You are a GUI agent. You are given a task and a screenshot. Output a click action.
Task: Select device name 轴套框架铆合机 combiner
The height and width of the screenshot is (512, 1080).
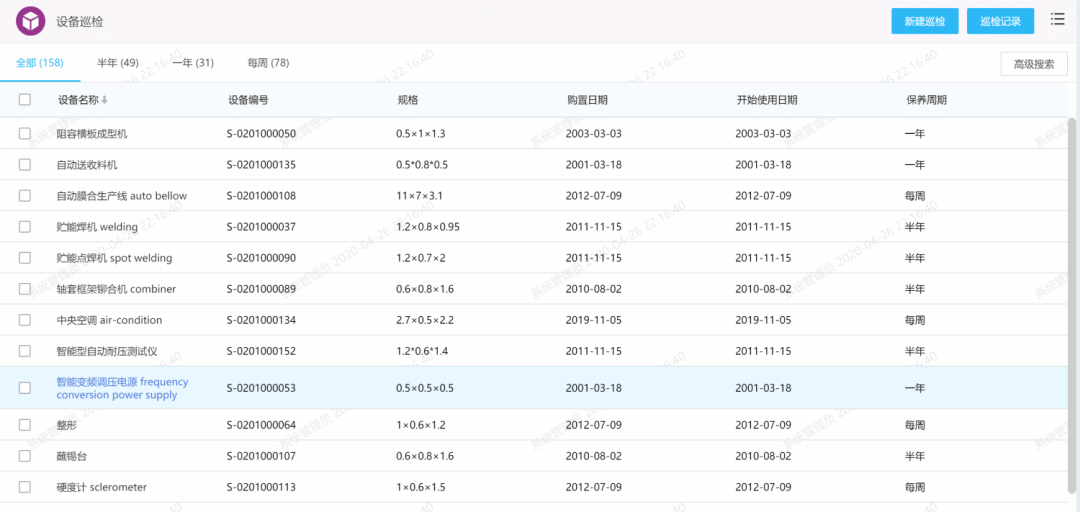point(116,289)
